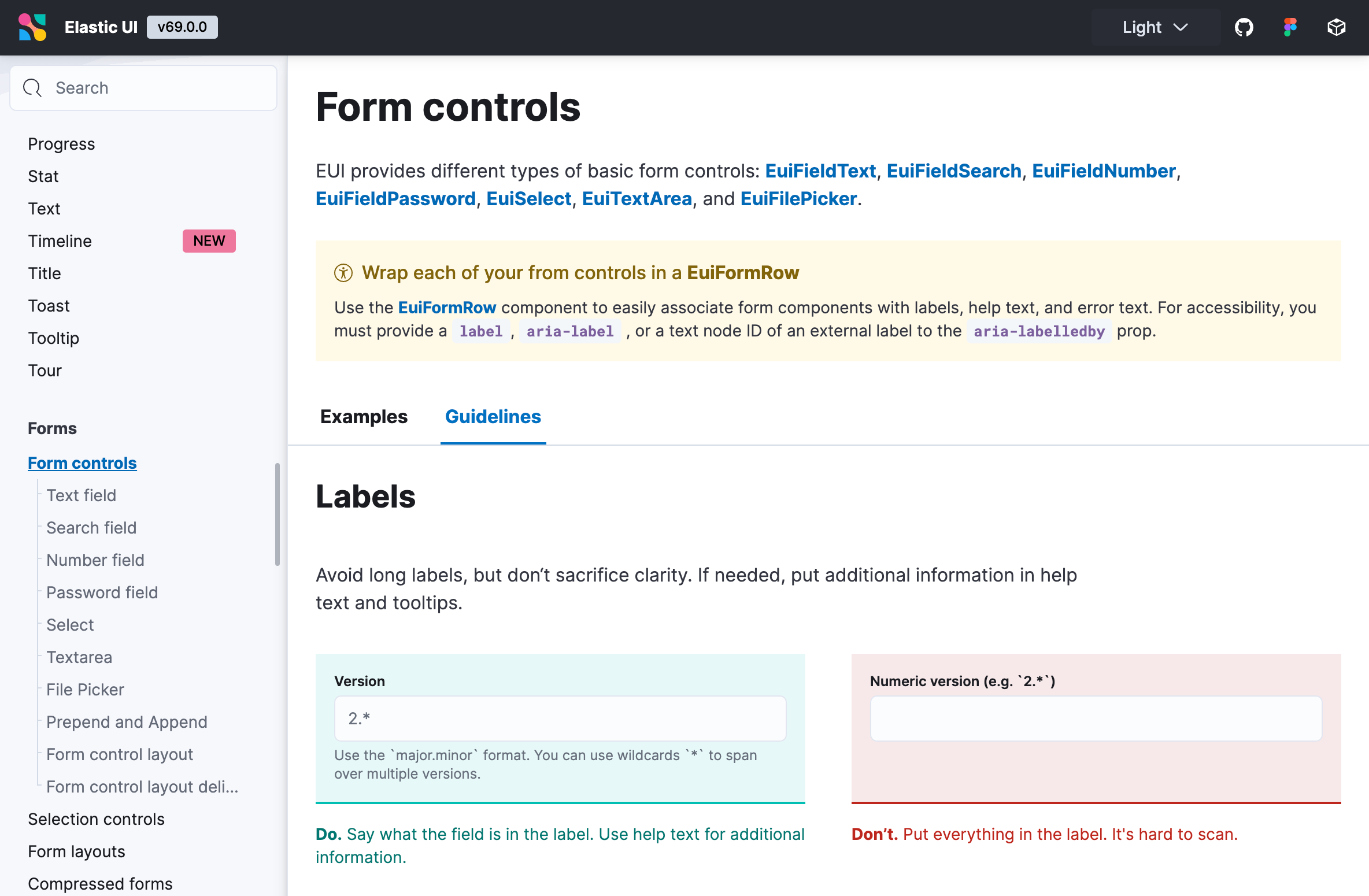Click the accessibility icon in the callout

tap(343, 273)
